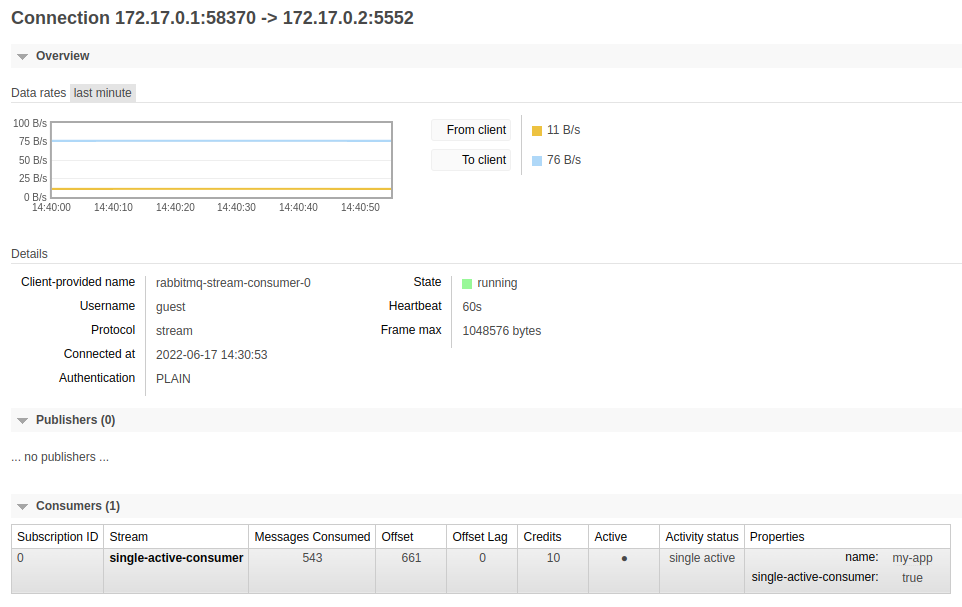Click the Credits column header
This screenshot has width=962, height=607.
click(x=542, y=537)
